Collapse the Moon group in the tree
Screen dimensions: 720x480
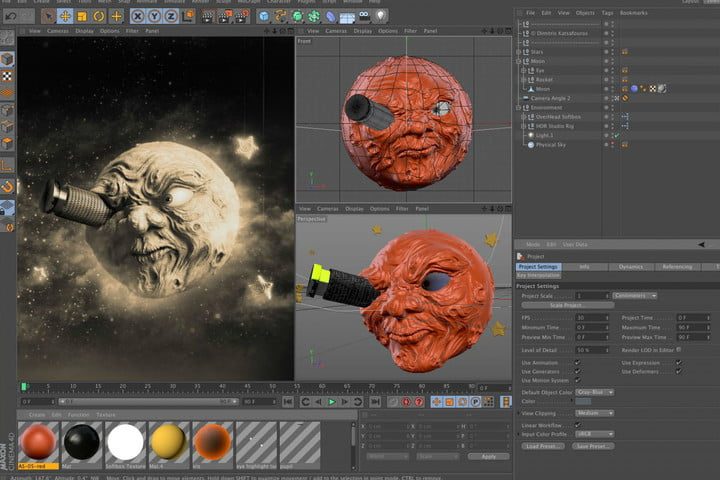click(x=518, y=61)
